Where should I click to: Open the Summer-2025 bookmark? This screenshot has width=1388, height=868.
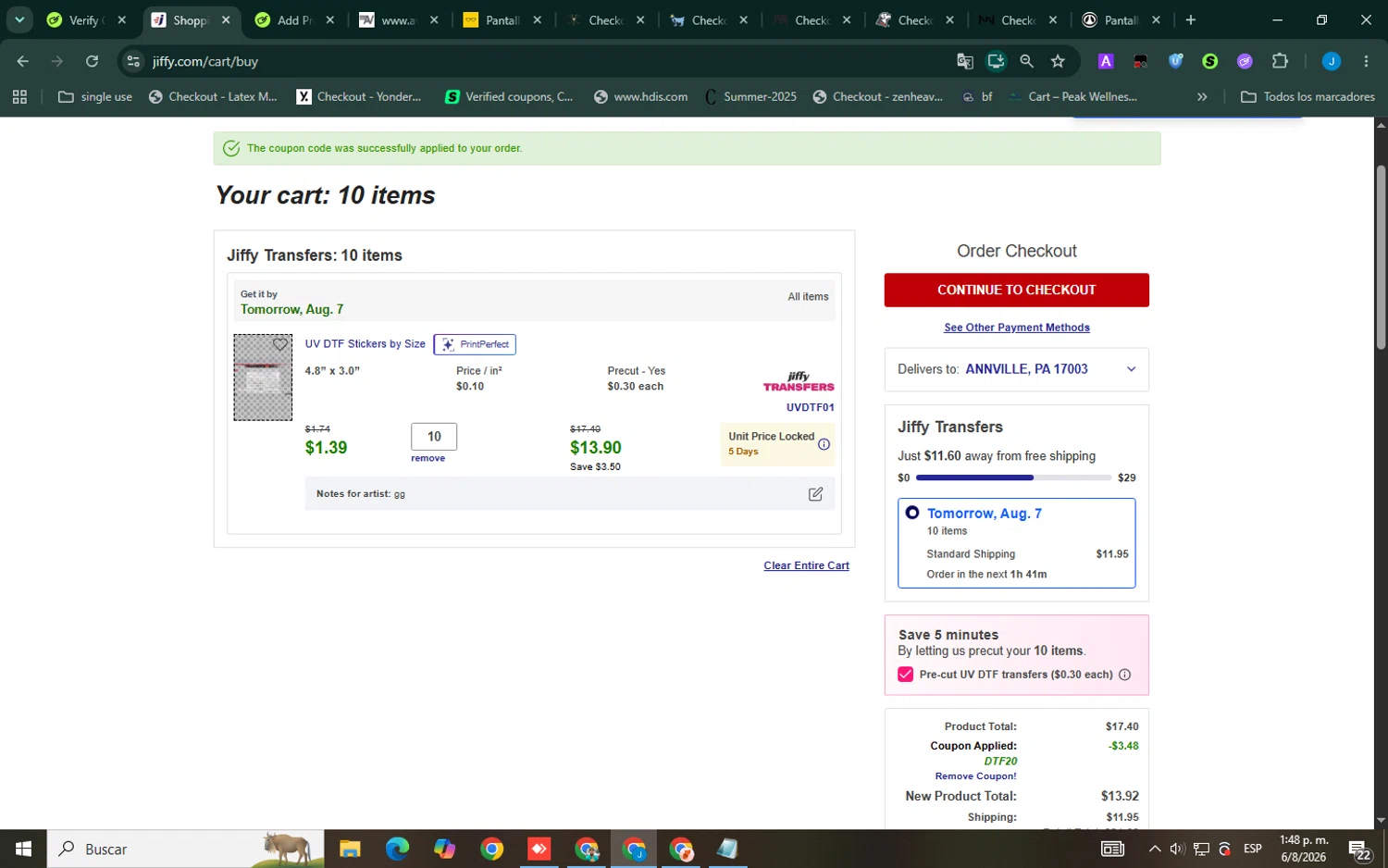[x=750, y=96]
